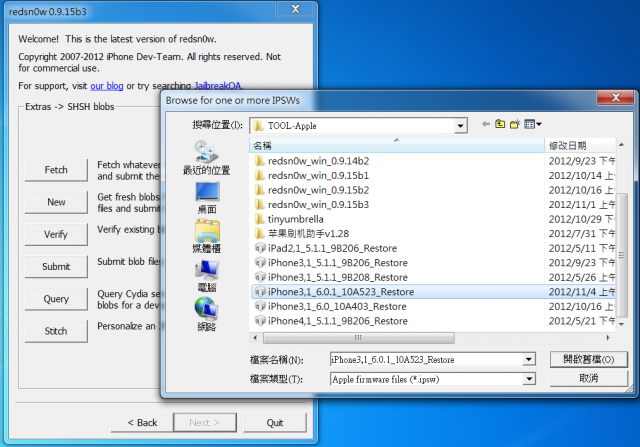Select file name iPhone4,1_5.1.1_9B206_Restore

[x=338, y=321]
